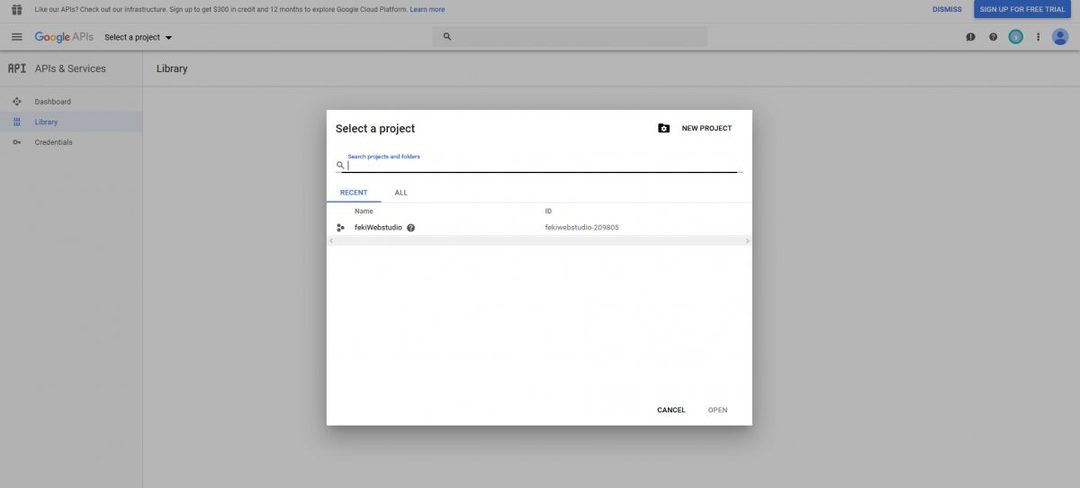
Task: Follow the Learn more link
Action: (x=427, y=10)
